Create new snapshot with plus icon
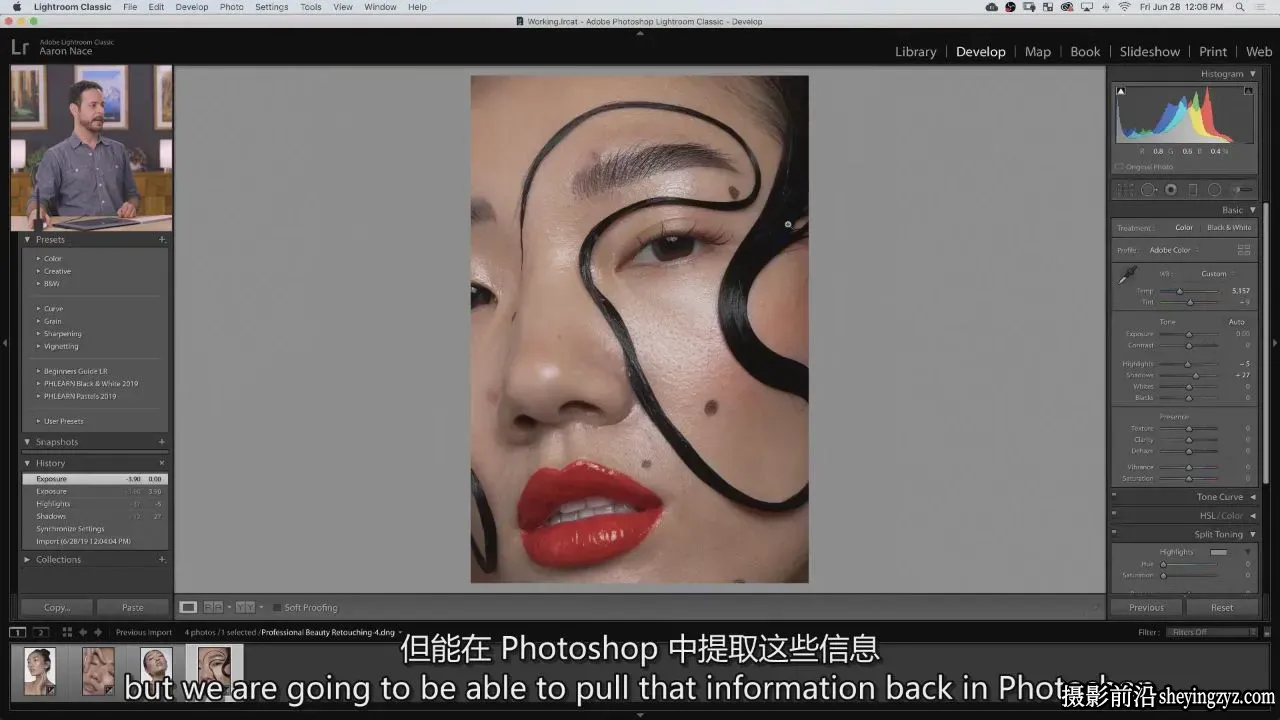Viewport: 1280px width, 720px height. click(x=162, y=442)
